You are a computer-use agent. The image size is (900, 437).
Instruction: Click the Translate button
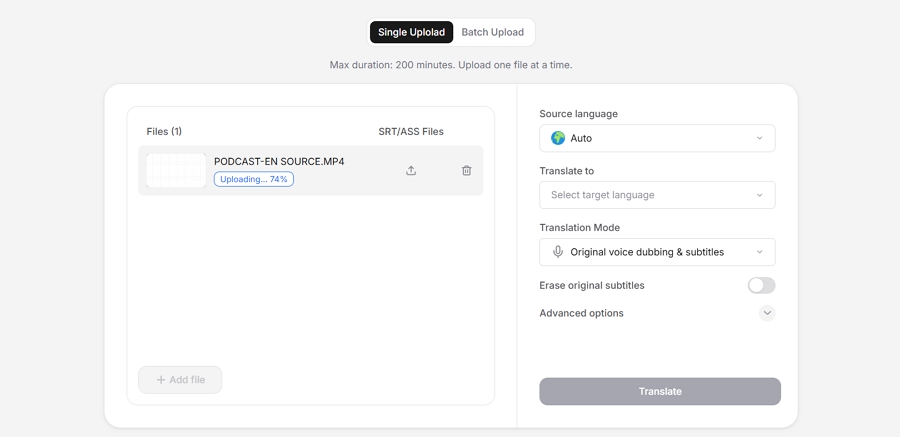click(660, 392)
